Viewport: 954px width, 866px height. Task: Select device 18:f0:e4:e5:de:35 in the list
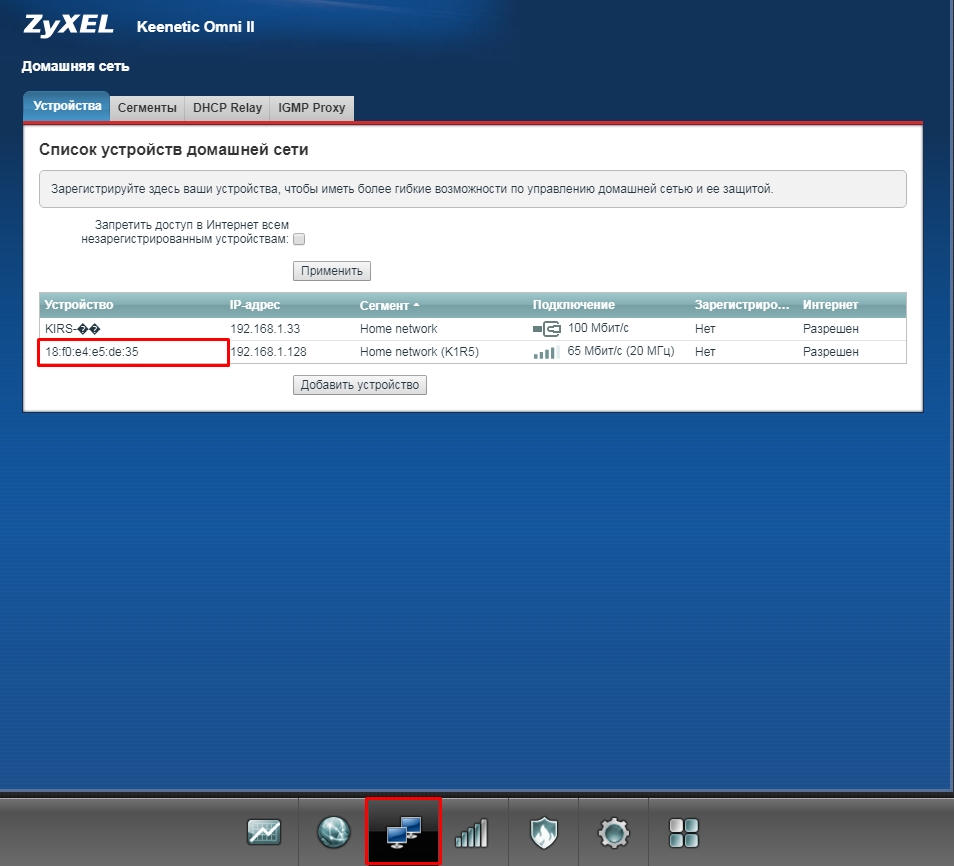[92, 352]
